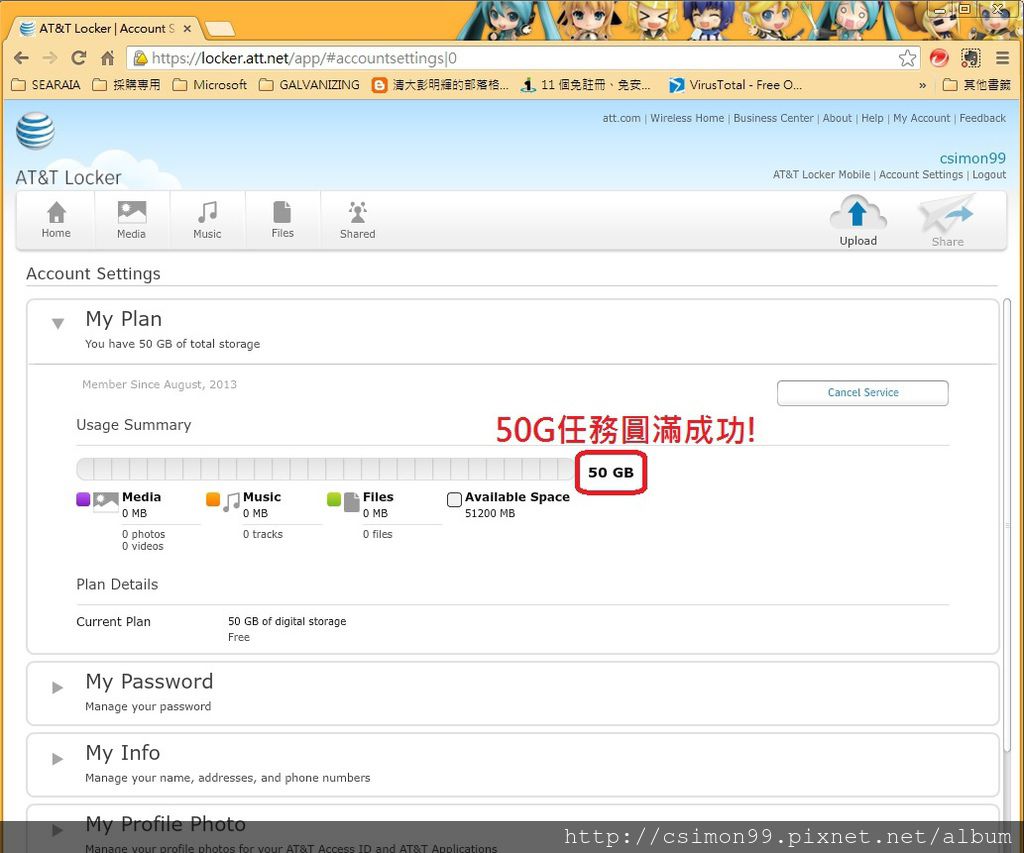Screen dimensions: 1024x853
Task: Click the Cancel Service button
Action: tap(863, 393)
